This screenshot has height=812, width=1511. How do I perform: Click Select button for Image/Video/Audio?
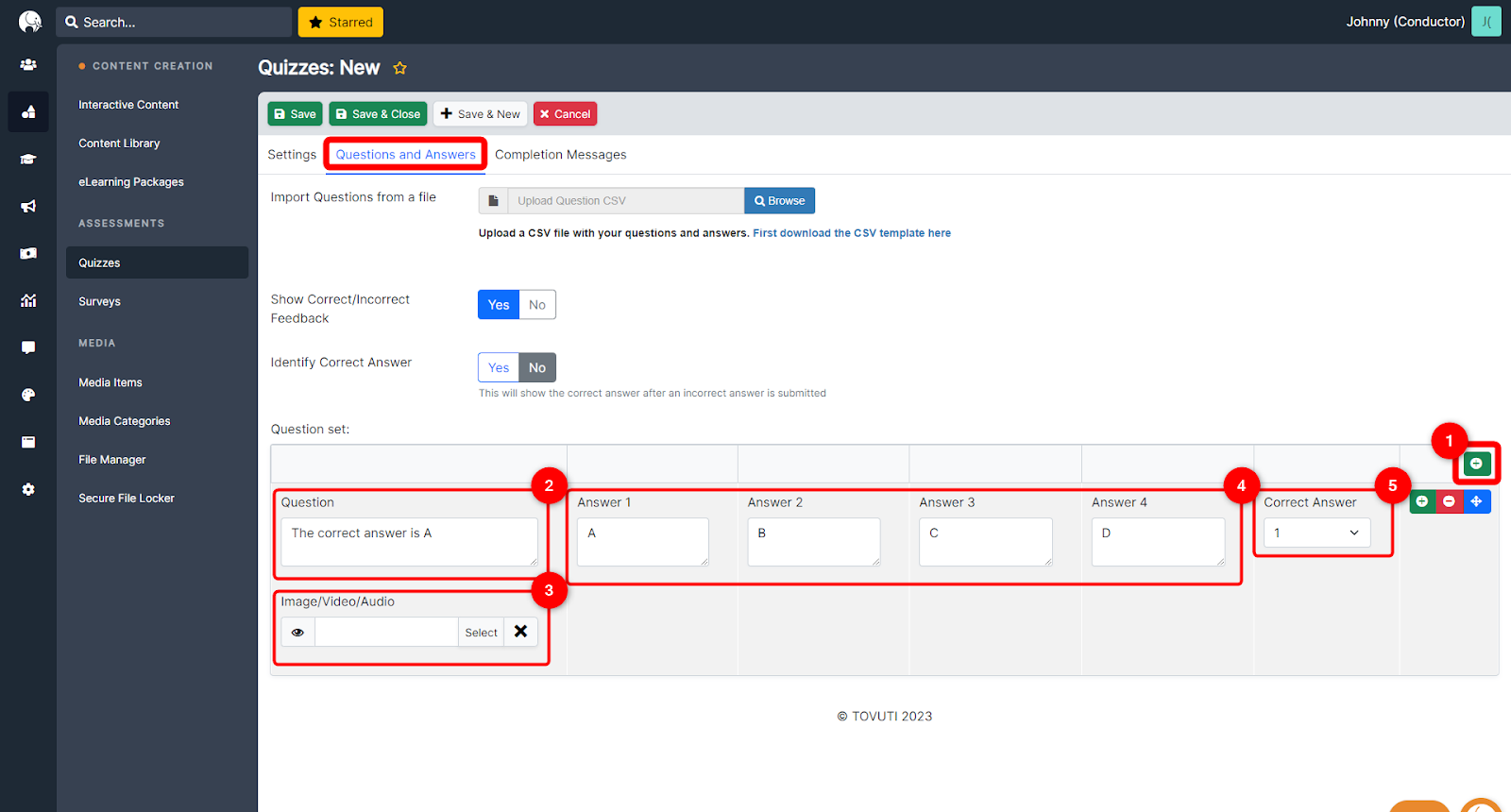[481, 633]
